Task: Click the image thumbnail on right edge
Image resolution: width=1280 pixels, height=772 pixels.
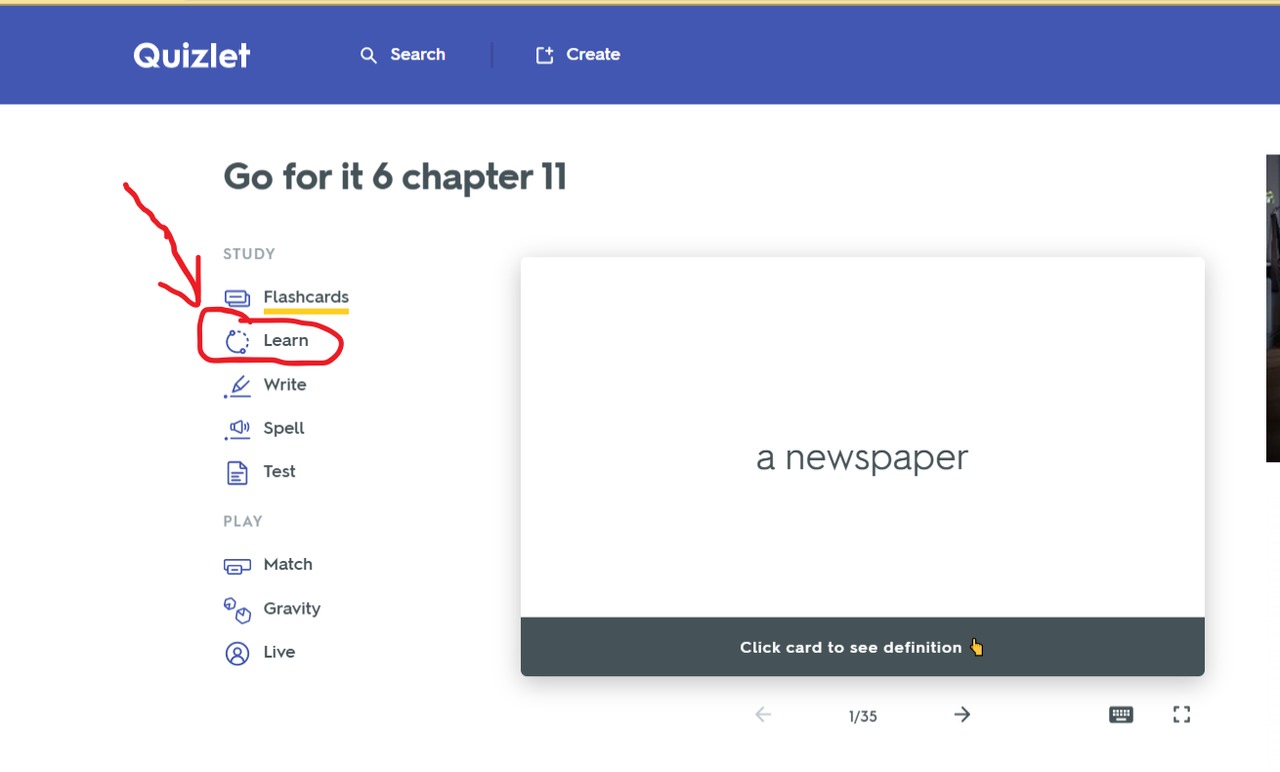Action: [1272, 308]
